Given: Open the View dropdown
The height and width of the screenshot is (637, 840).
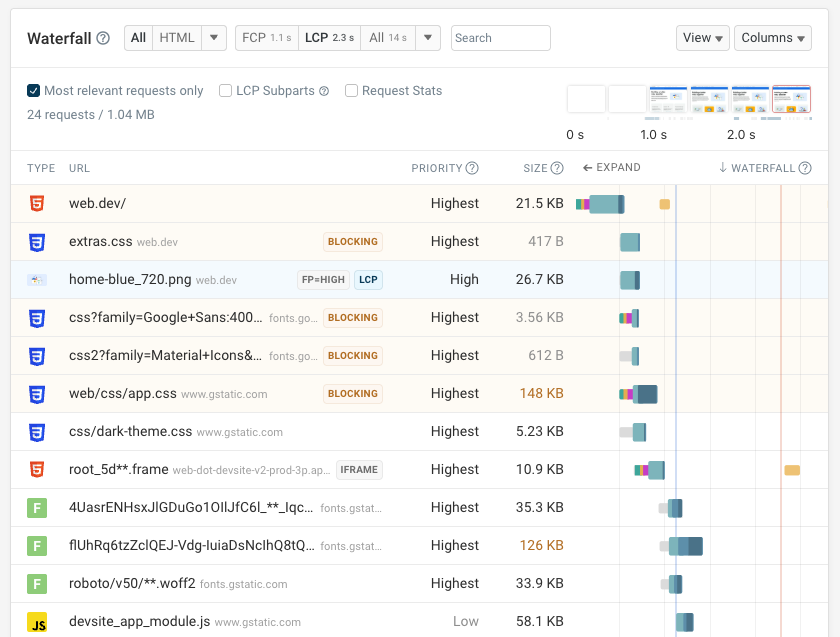Looking at the screenshot, I should click(x=703, y=38).
